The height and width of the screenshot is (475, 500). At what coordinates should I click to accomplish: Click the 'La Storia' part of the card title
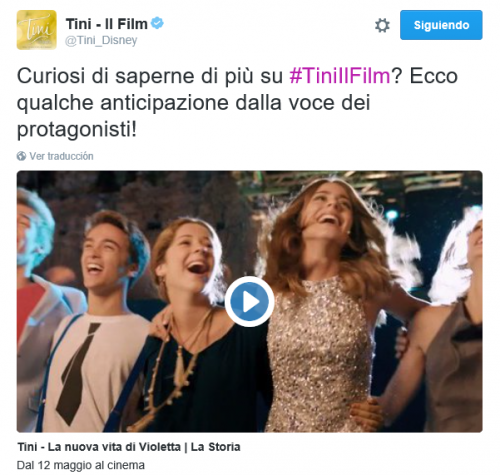point(215,447)
